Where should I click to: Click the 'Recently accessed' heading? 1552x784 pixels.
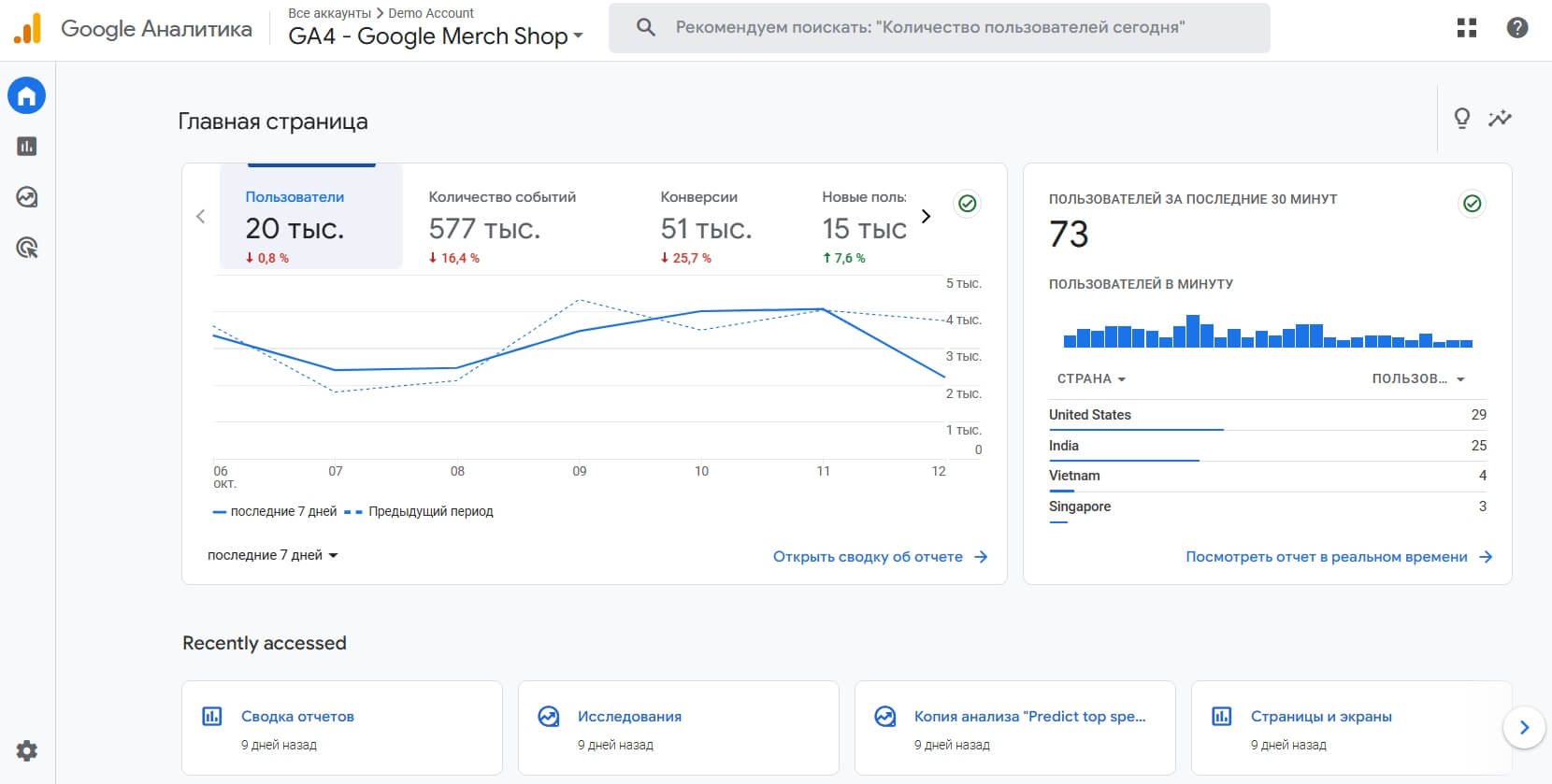pyautogui.click(x=265, y=643)
